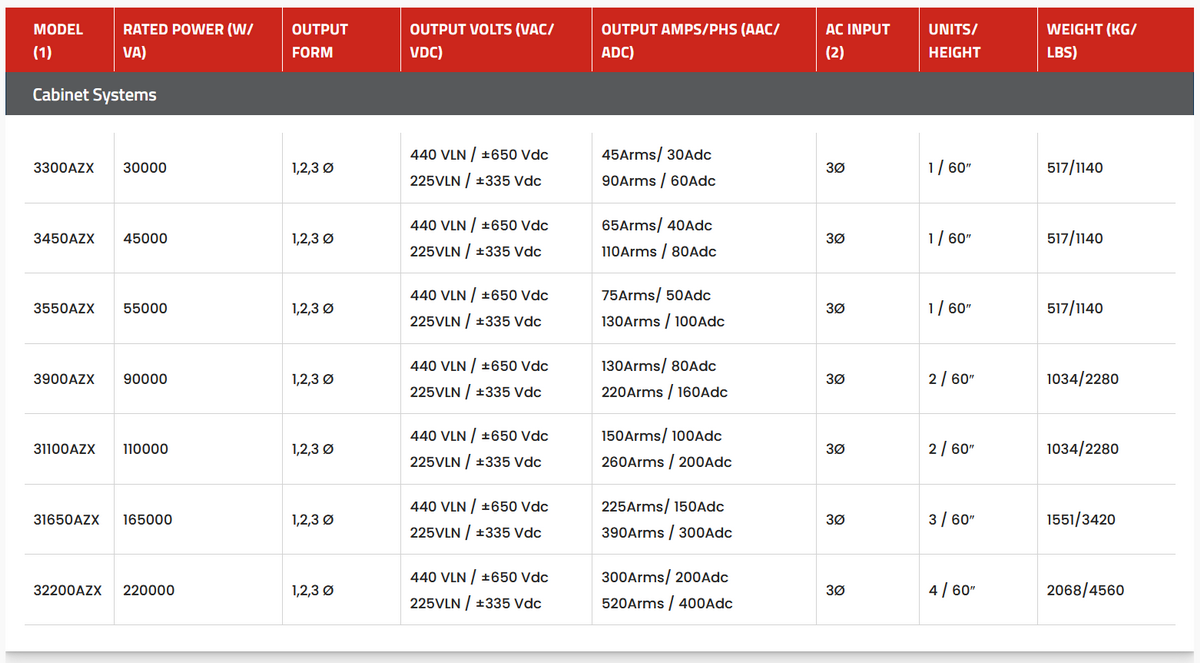Click model 32200AZX

pyautogui.click(x=67, y=591)
